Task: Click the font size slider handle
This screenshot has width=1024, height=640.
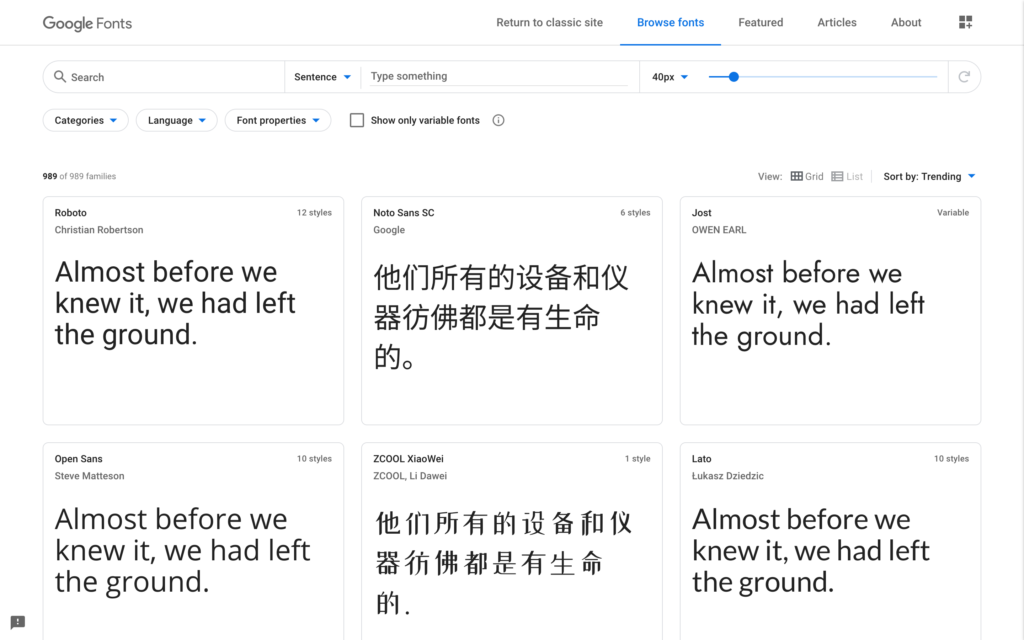Action: 733,77
